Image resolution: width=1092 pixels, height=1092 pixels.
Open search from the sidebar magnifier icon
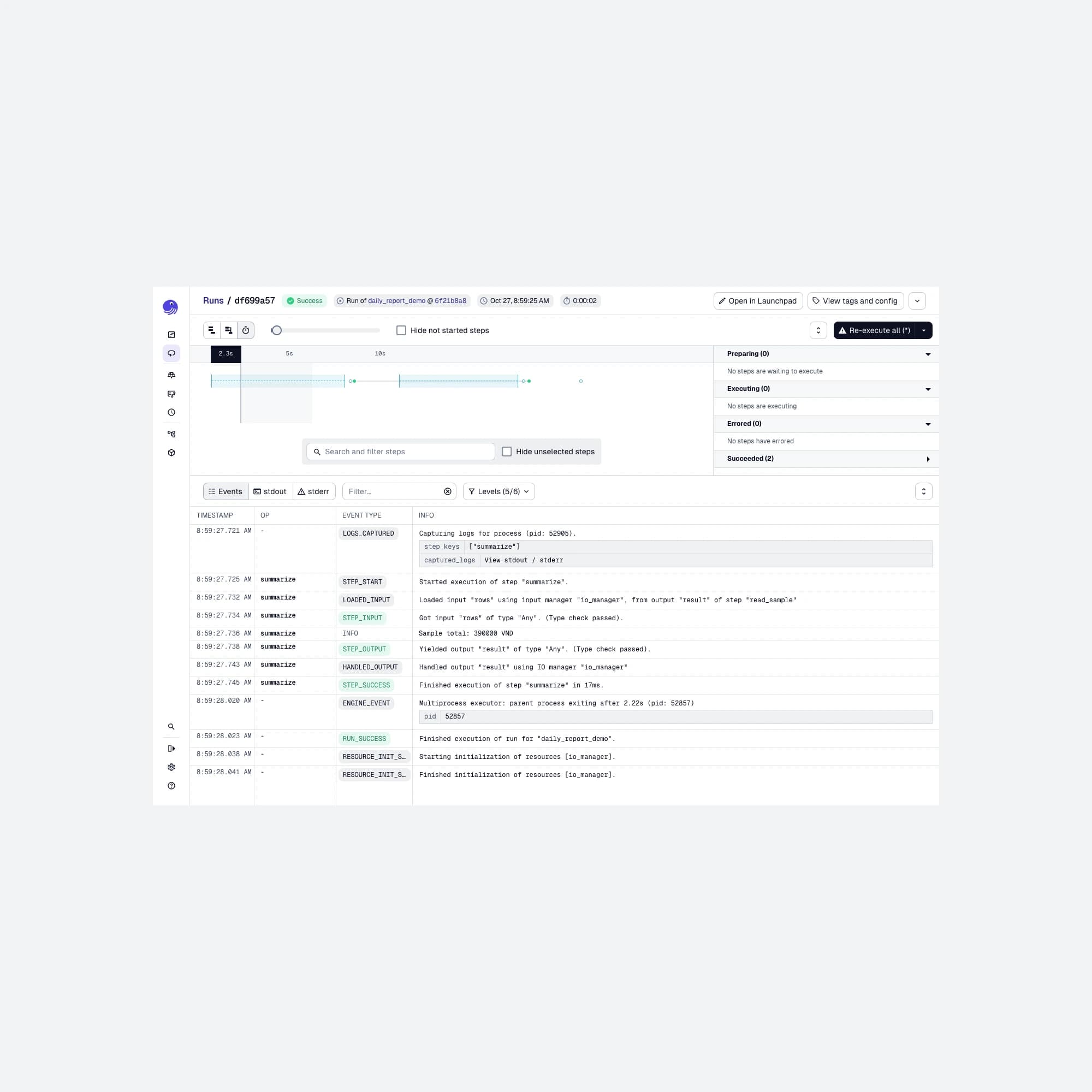pos(171,727)
